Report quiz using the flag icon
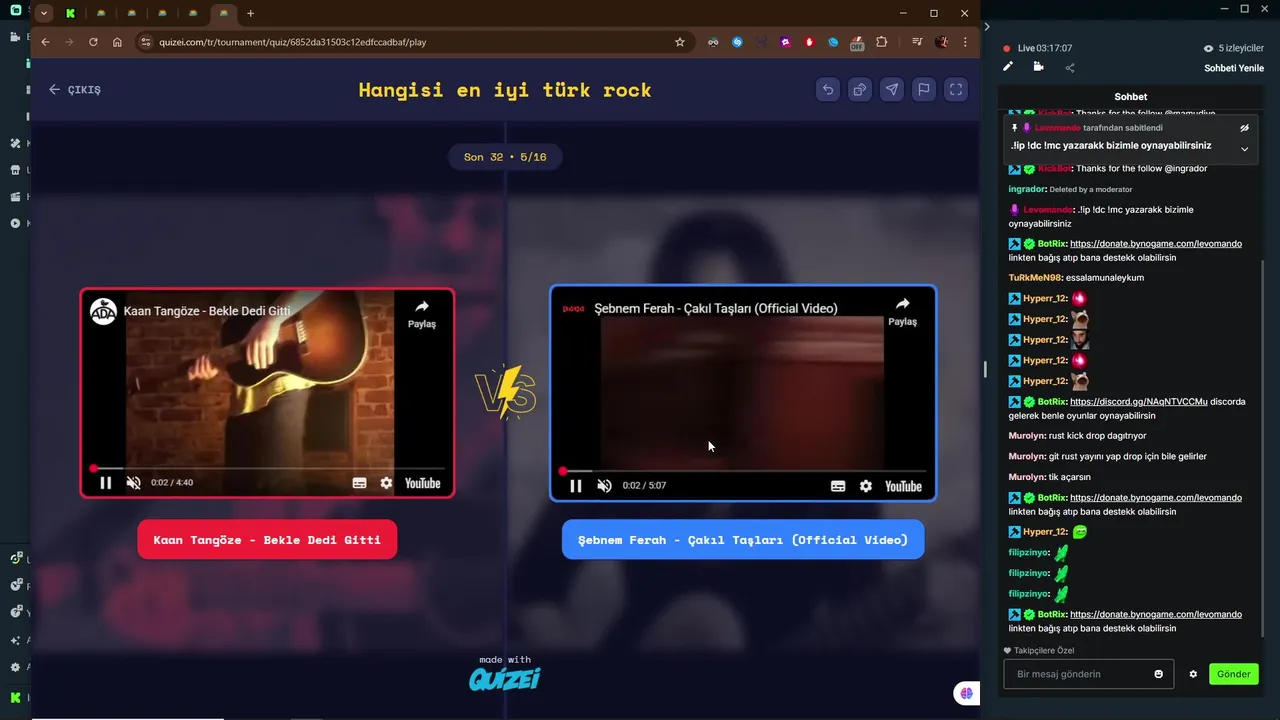This screenshot has height=720, width=1280. (924, 89)
